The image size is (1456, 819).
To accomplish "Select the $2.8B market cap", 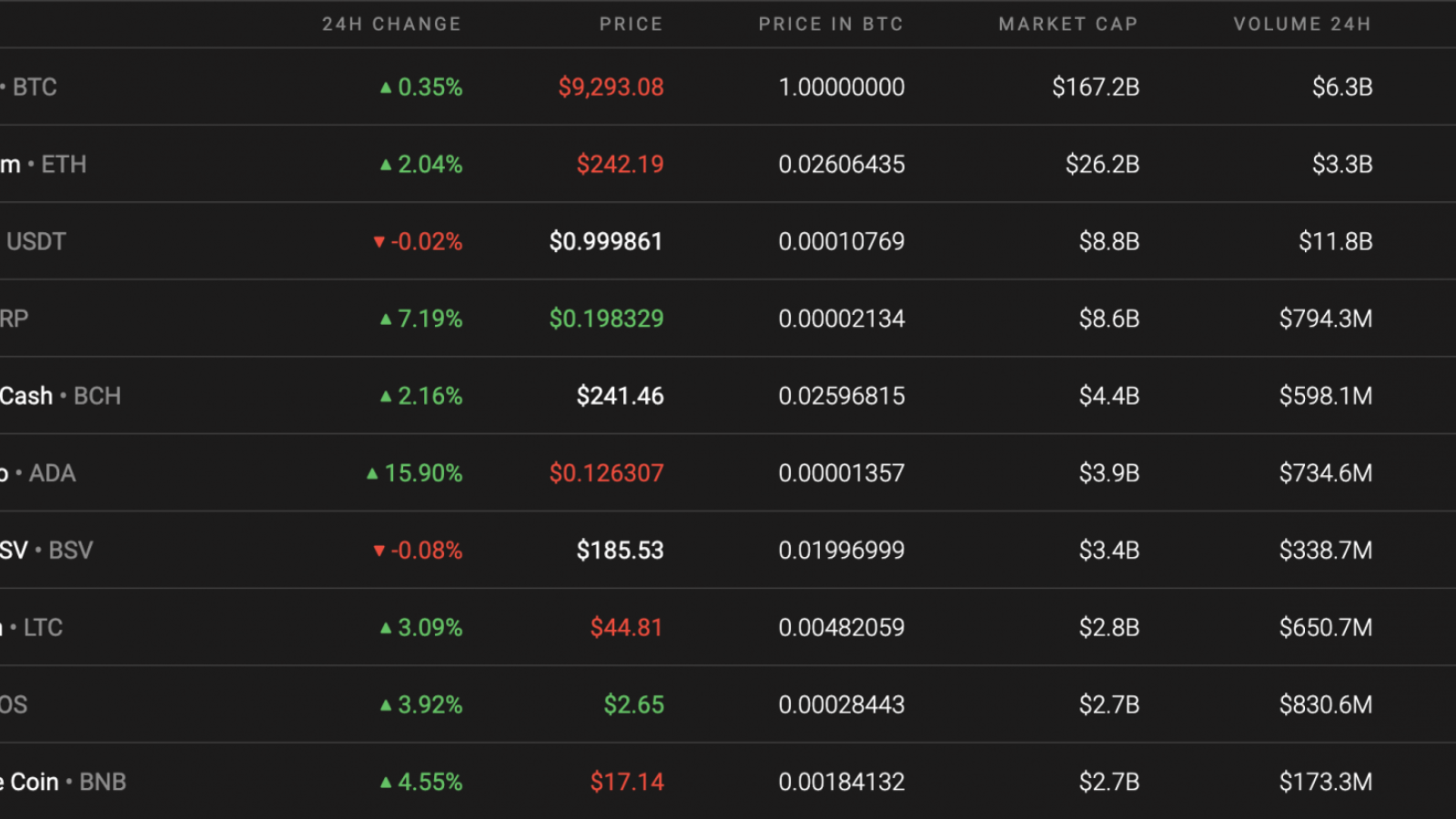I will 1109,628.
